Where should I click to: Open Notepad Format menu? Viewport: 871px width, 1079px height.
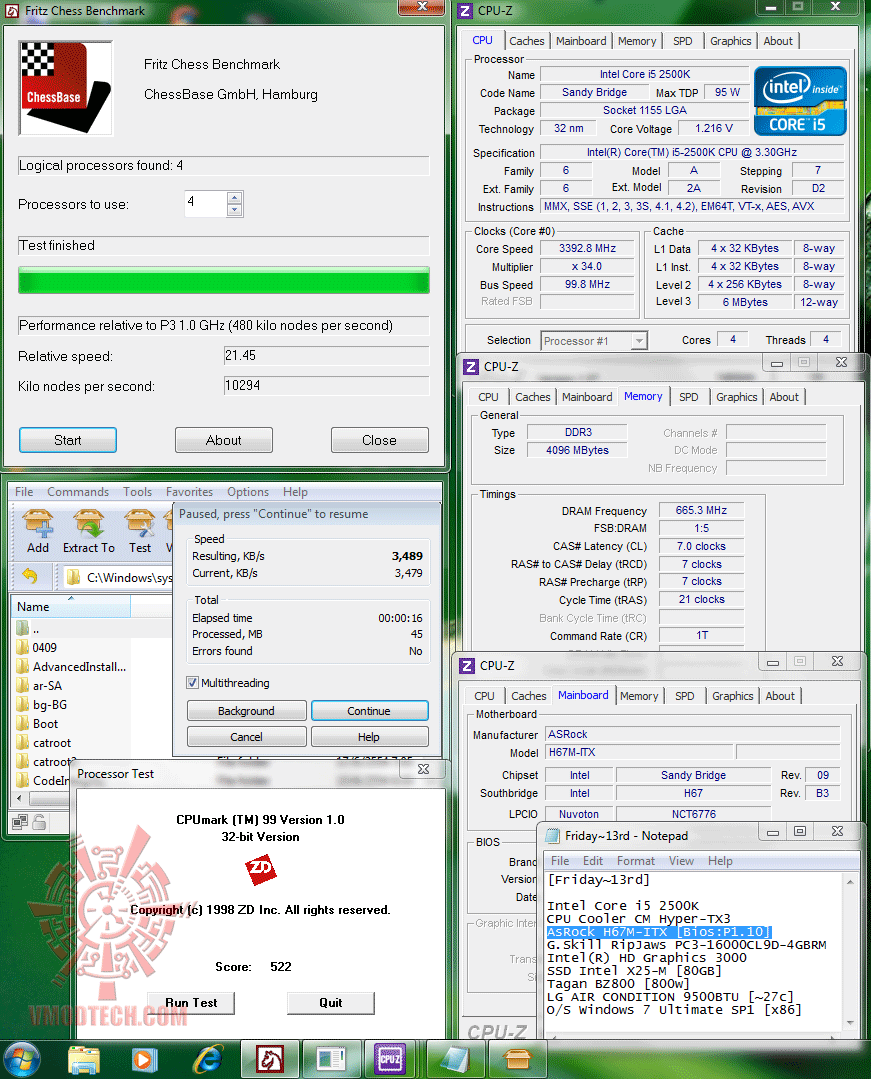pos(636,861)
